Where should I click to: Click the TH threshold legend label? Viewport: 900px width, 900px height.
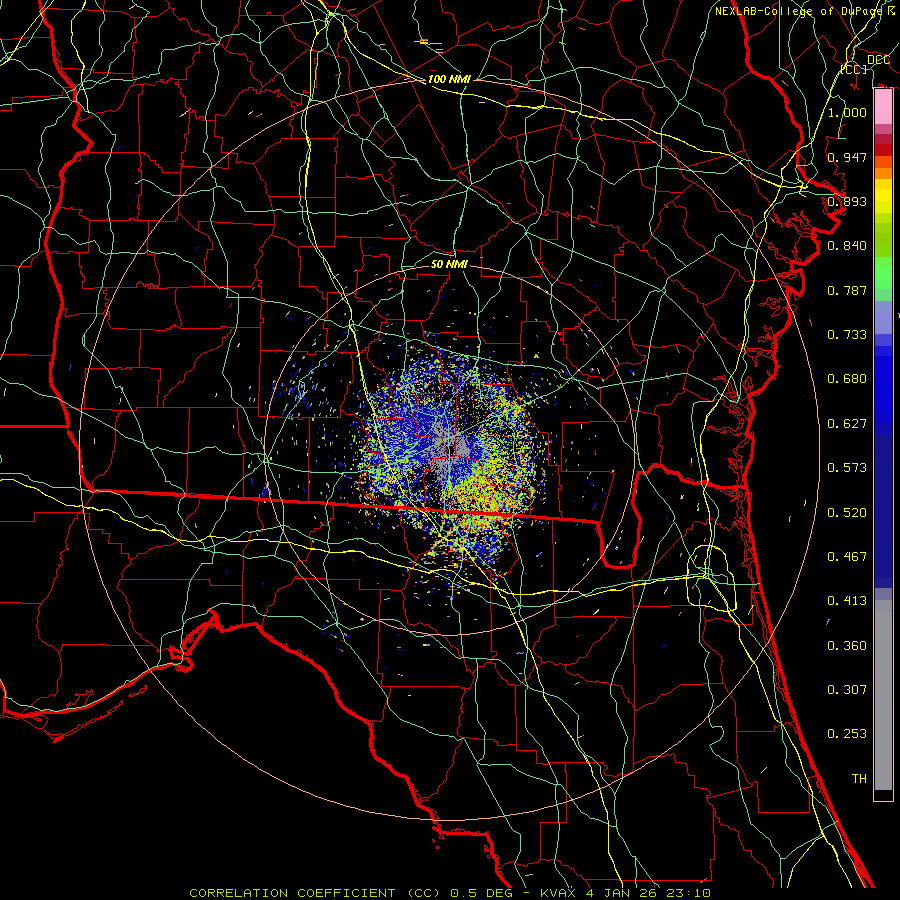pos(859,779)
